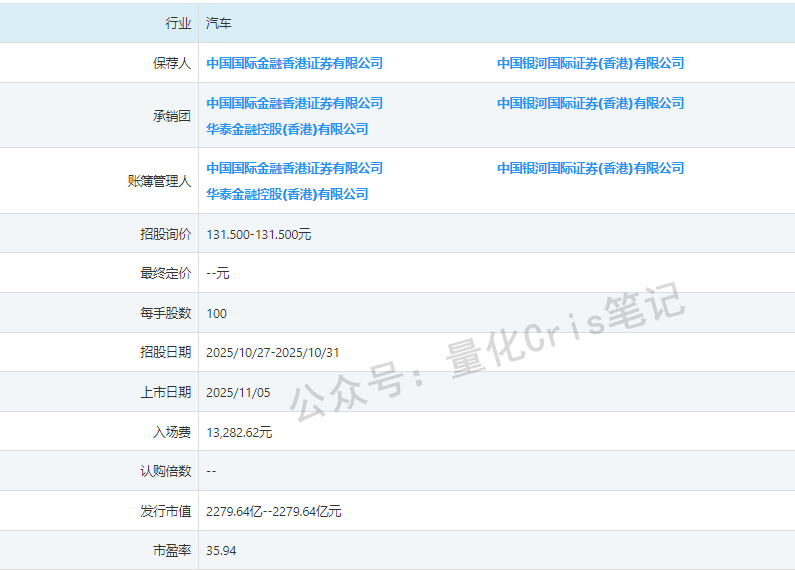Open 中国银河国际证券(香港)有限公司 link in 保荐人 row

[591, 63]
